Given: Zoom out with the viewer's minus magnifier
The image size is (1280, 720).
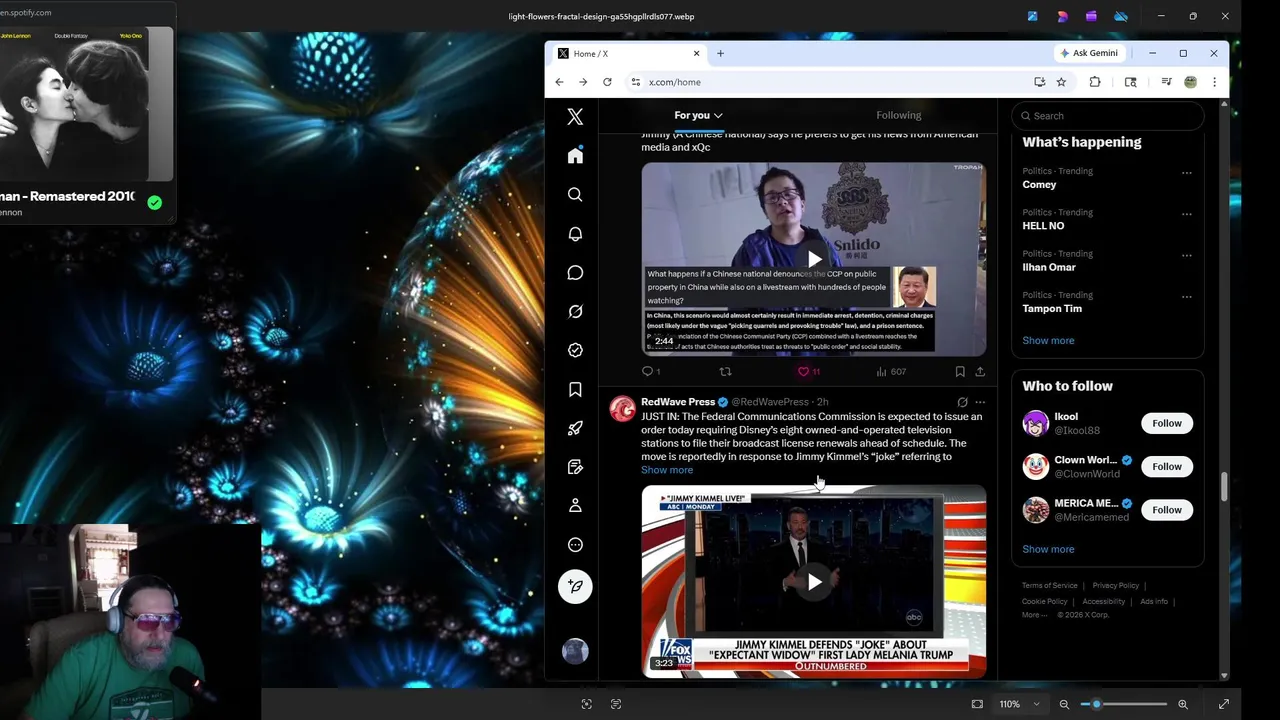Looking at the screenshot, I should click(x=1064, y=704).
